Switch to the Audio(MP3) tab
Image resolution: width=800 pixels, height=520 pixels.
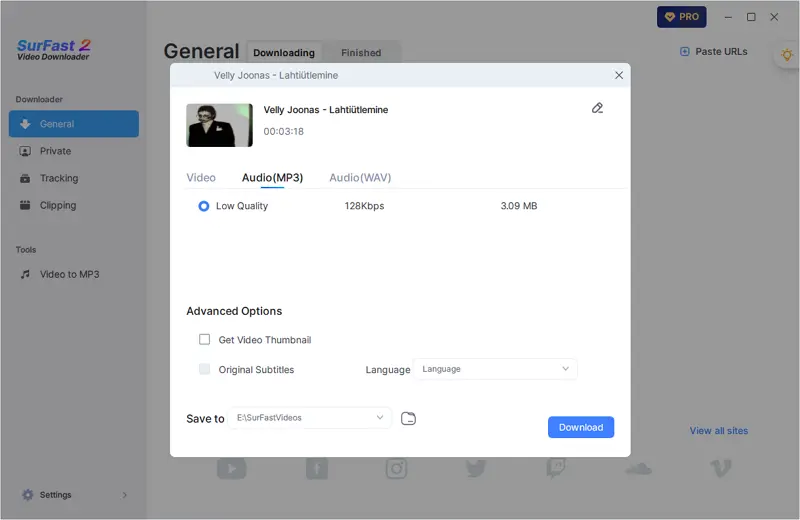click(272, 178)
